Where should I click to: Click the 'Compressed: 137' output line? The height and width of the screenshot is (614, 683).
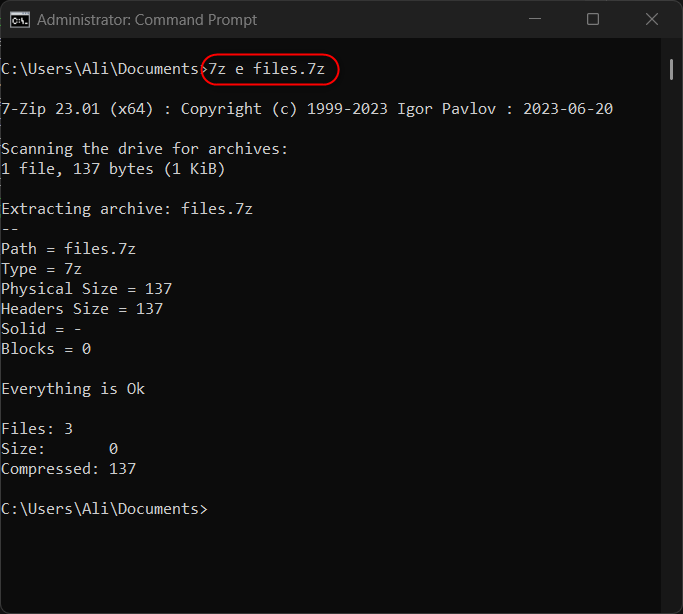click(x=68, y=469)
